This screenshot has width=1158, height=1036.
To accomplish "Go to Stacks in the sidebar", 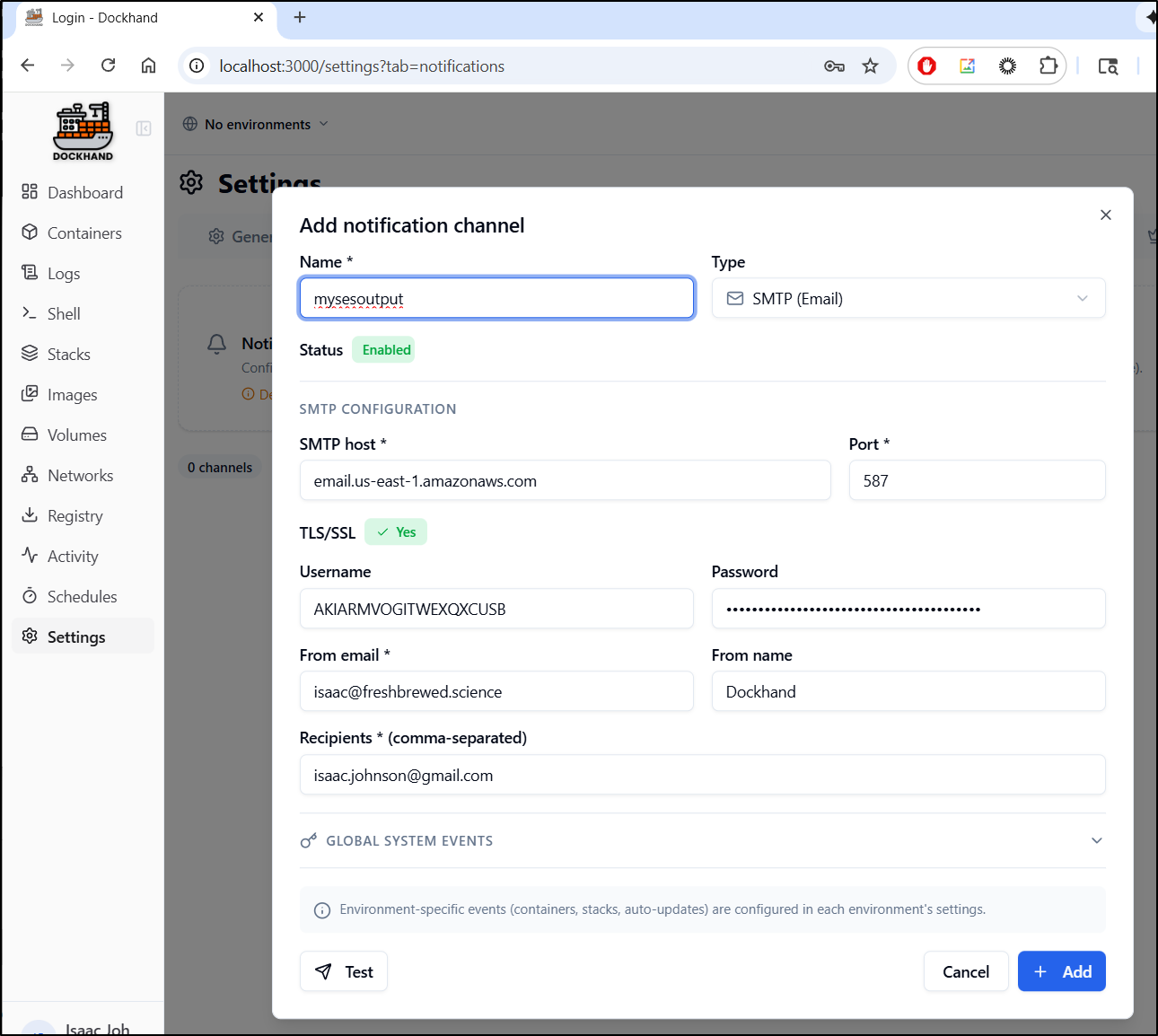I will pyautogui.click(x=68, y=355).
